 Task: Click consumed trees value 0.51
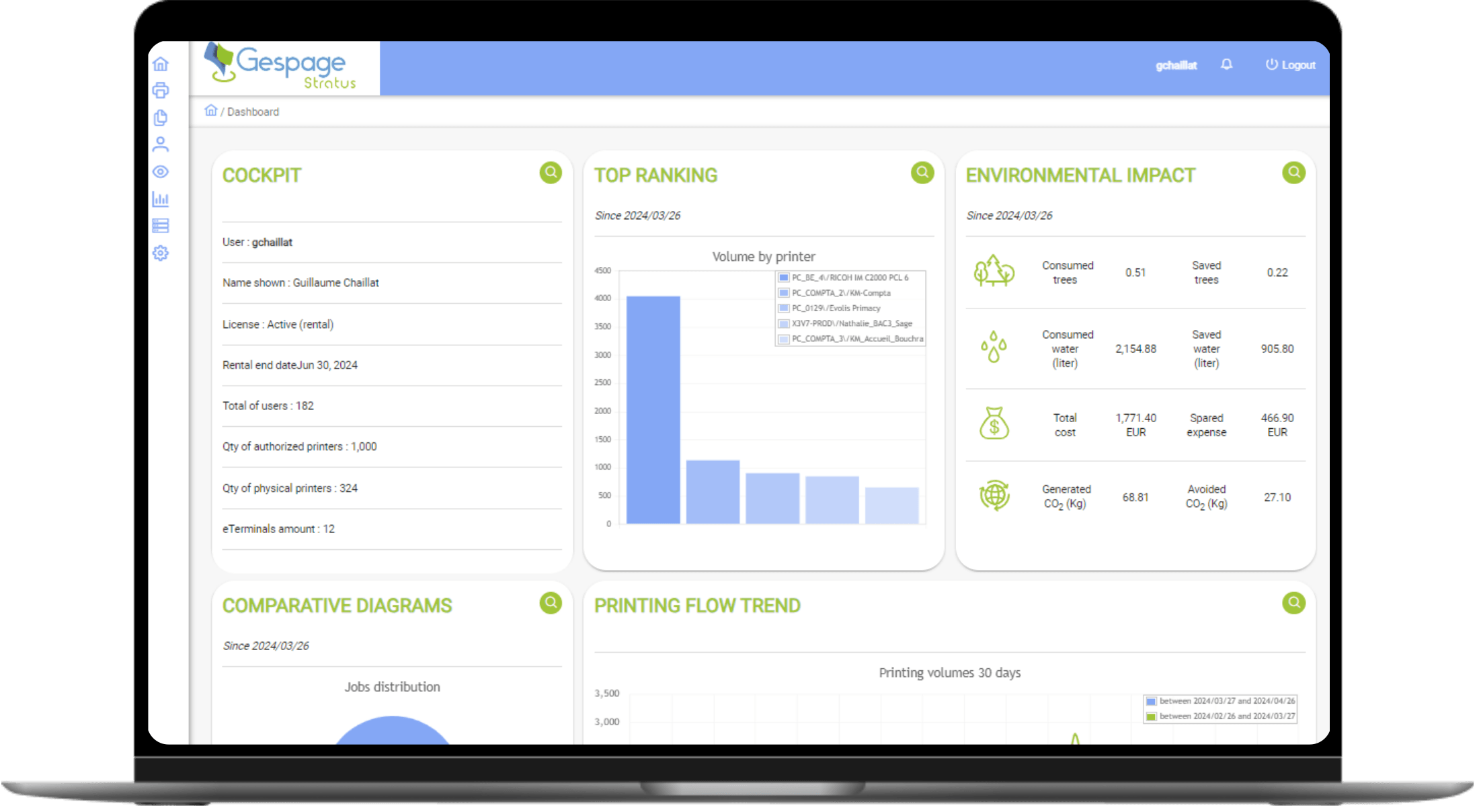point(1135,273)
